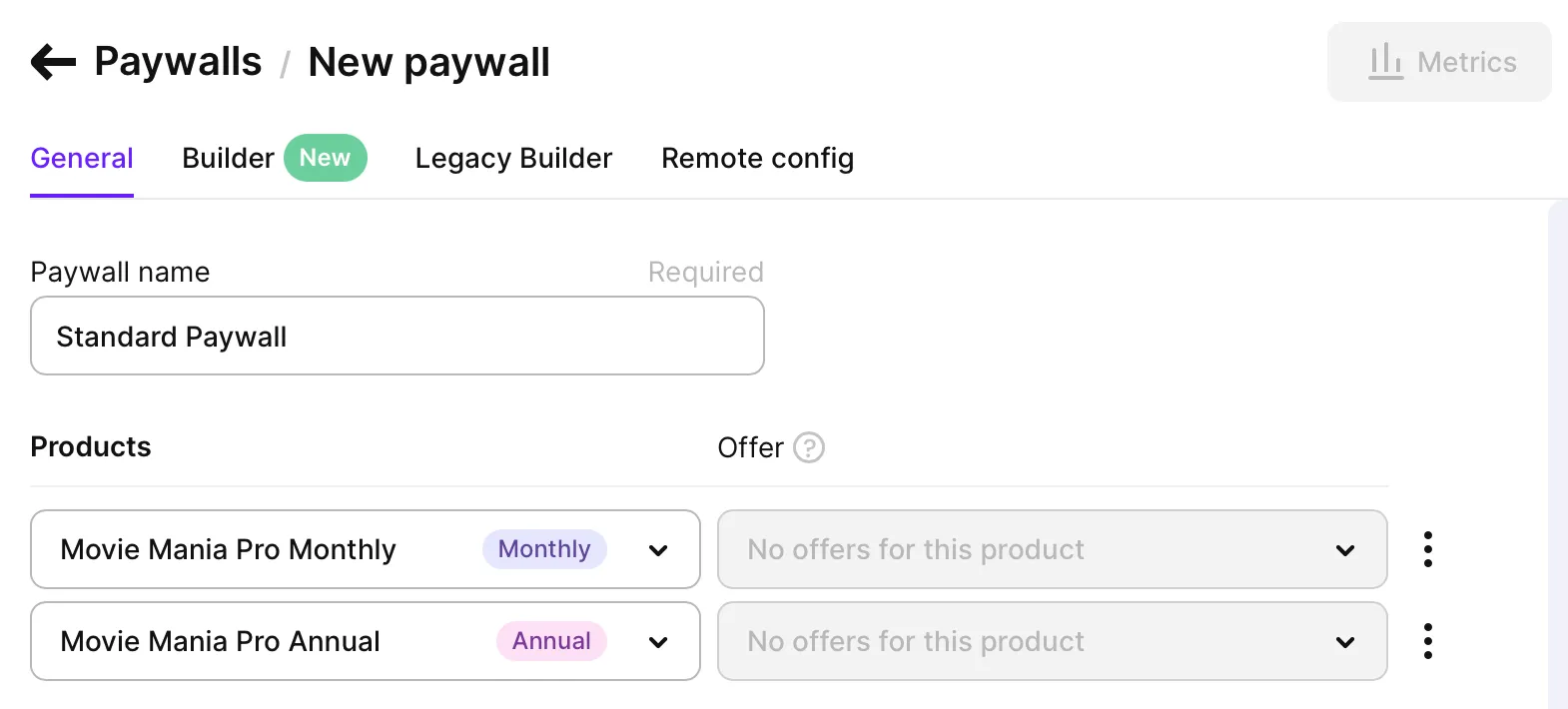Open offer dropdown for Monthly product

pos(1052,549)
